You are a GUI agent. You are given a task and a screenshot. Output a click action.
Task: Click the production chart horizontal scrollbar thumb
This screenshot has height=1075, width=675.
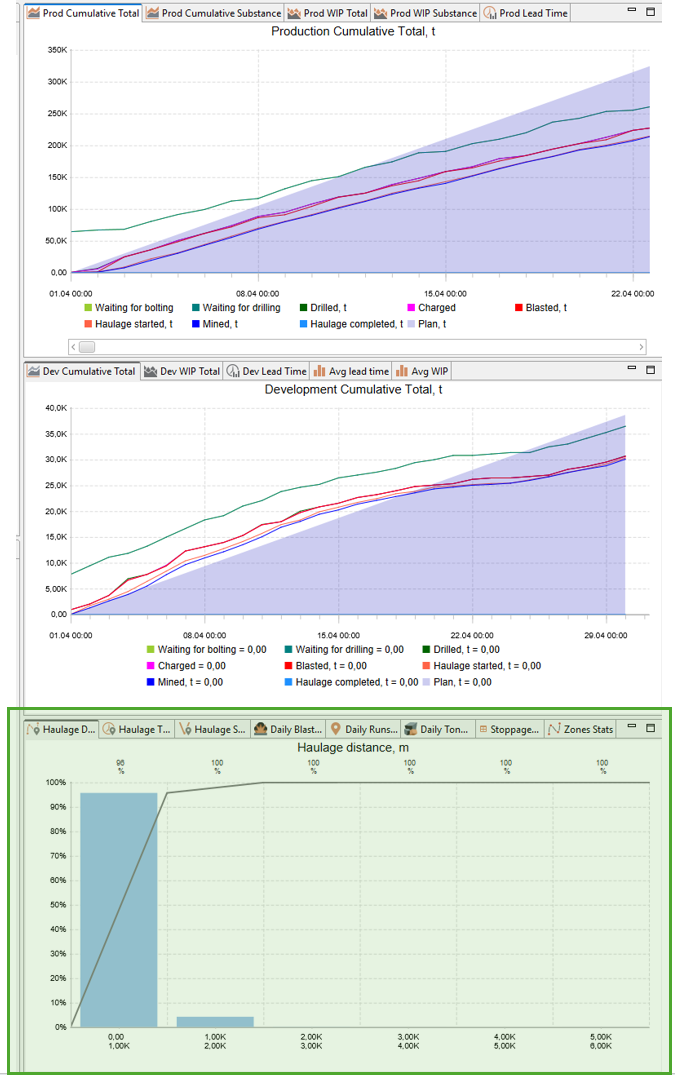click(x=87, y=347)
